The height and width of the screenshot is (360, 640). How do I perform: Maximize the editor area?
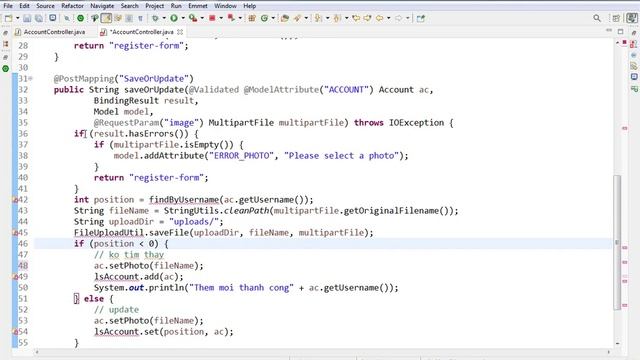[620, 31]
